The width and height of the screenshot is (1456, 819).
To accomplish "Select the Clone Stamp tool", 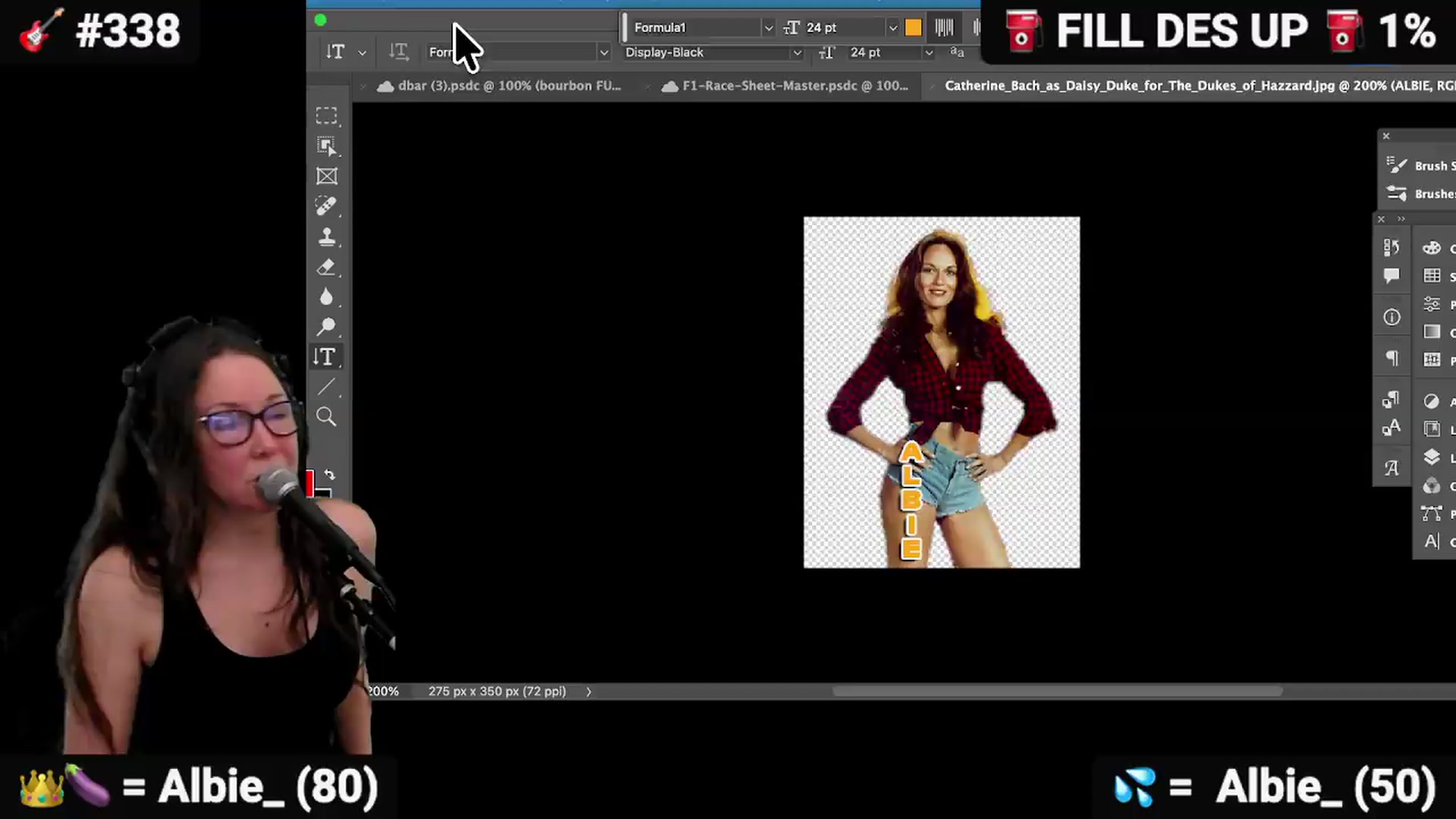I will tap(327, 237).
